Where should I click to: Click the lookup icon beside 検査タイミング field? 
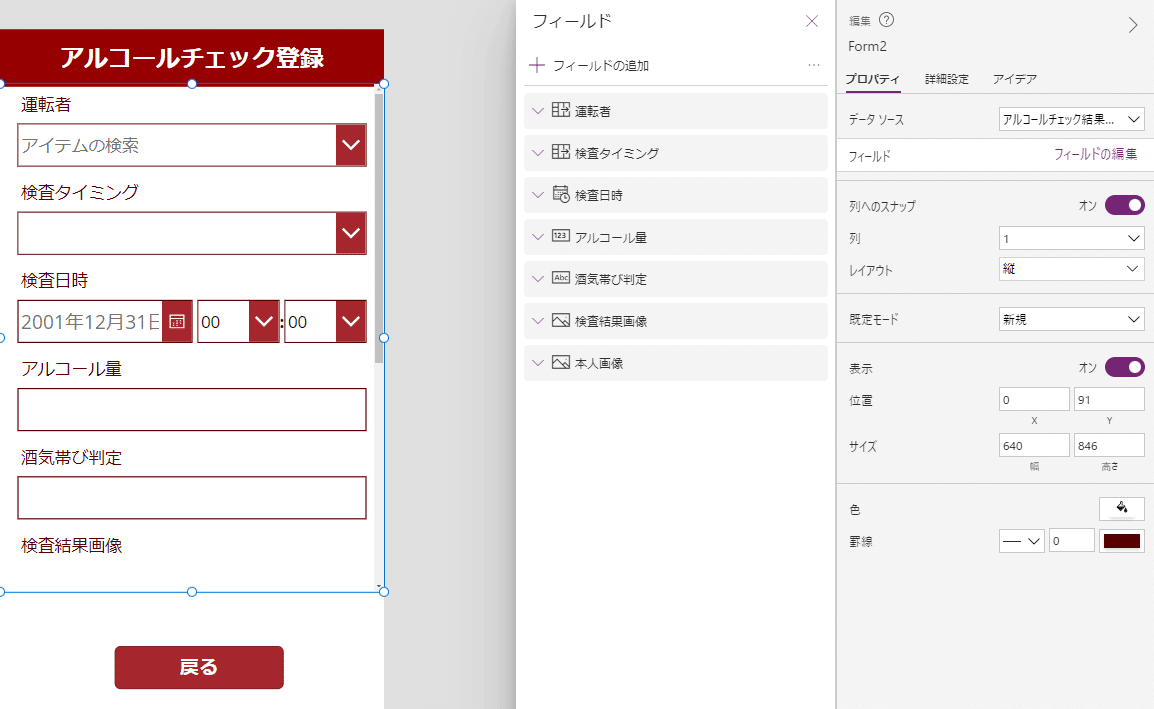coord(561,152)
